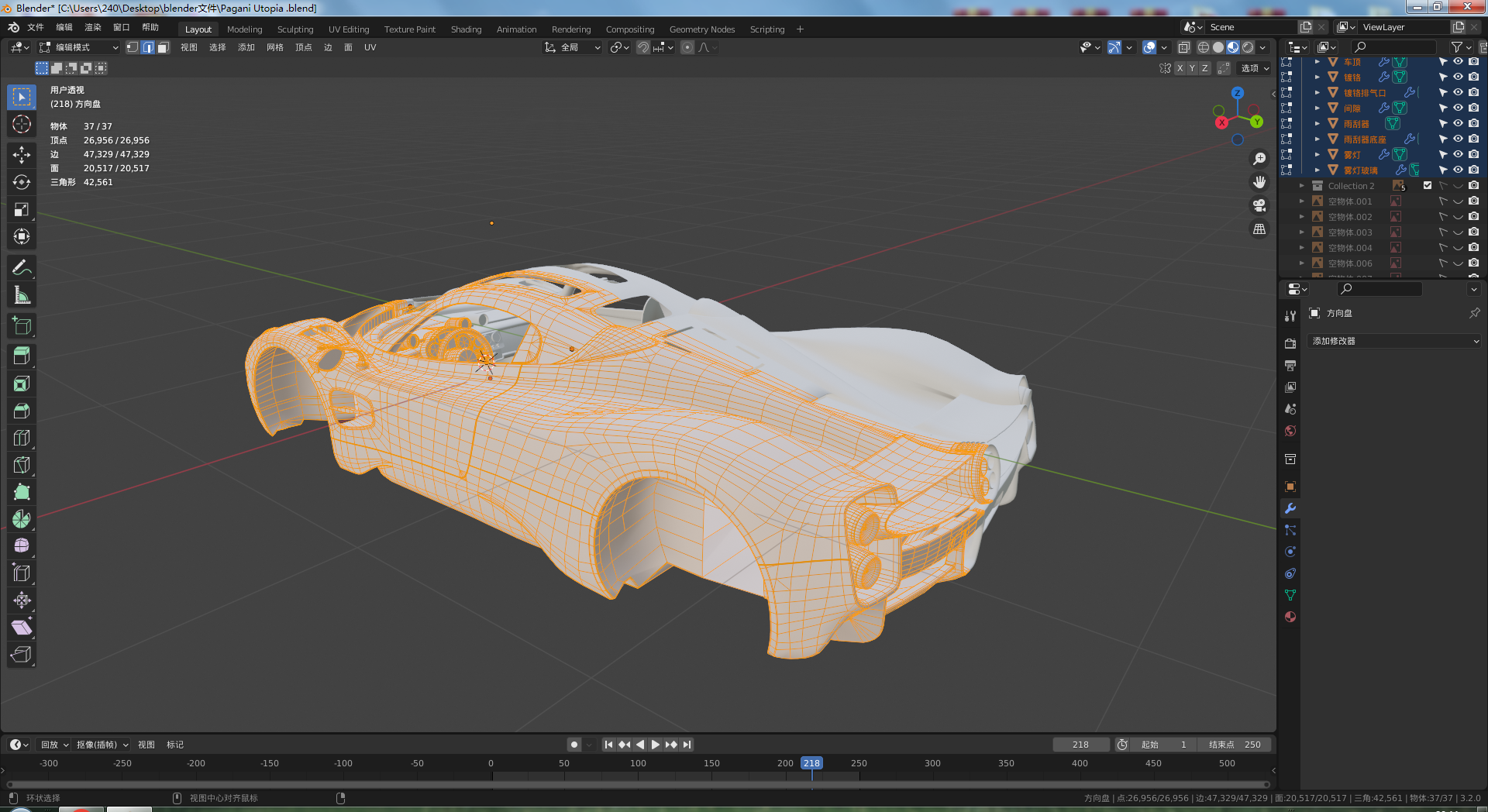Play the animation in the timeline
This screenshot has height=812, width=1488.
tap(656, 745)
